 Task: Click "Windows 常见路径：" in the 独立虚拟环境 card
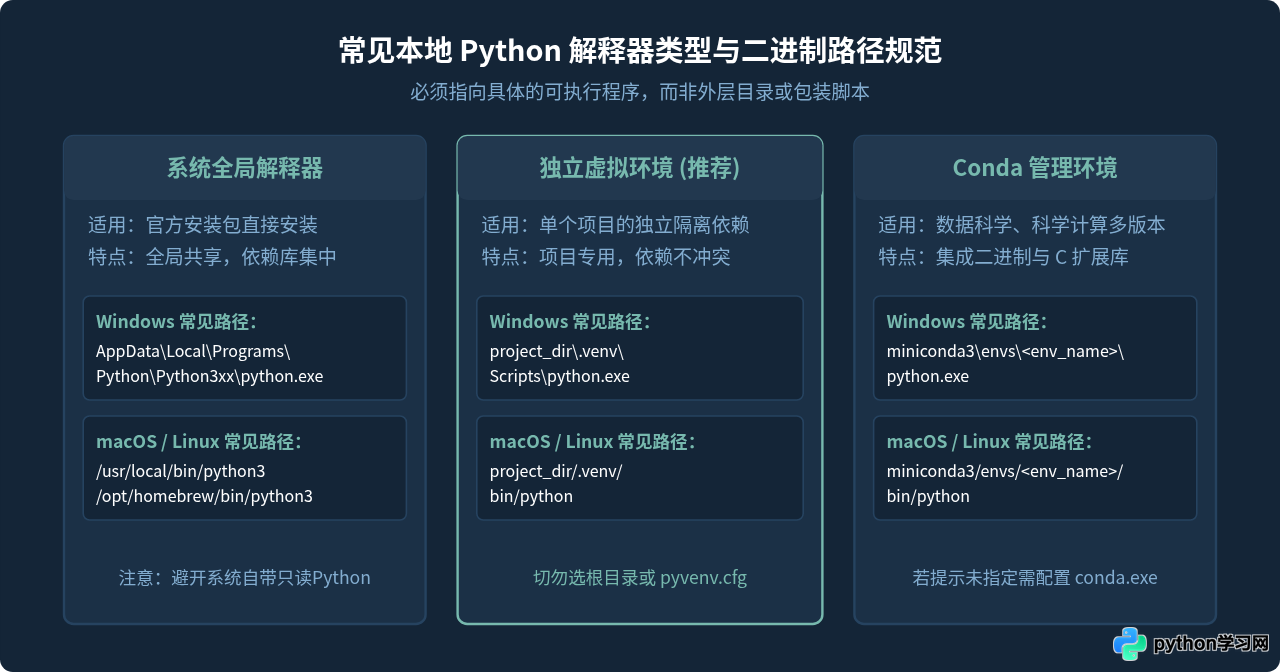[571, 322]
